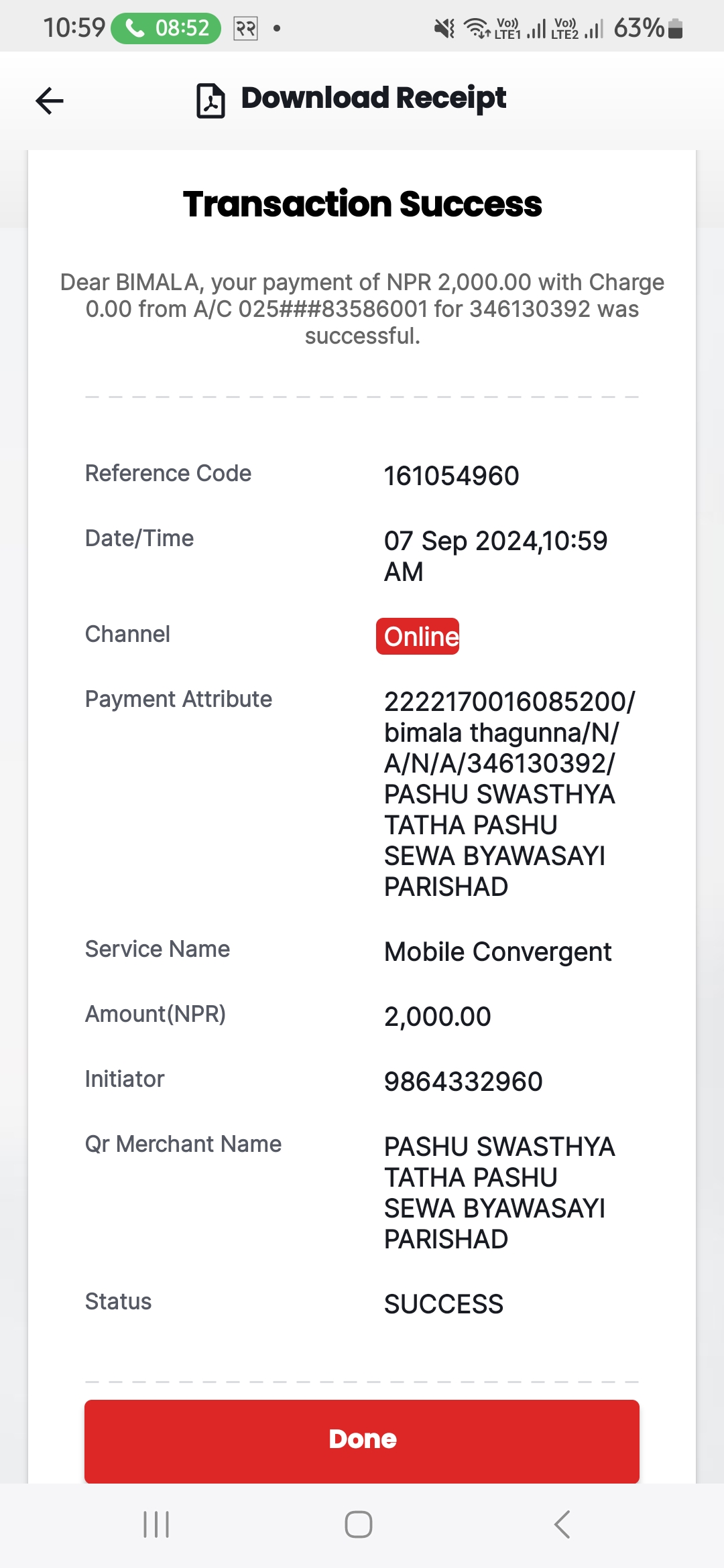Tap the battery percentage indicator
The height and width of the screenshot is (1568, 724).
pos(648,28)
